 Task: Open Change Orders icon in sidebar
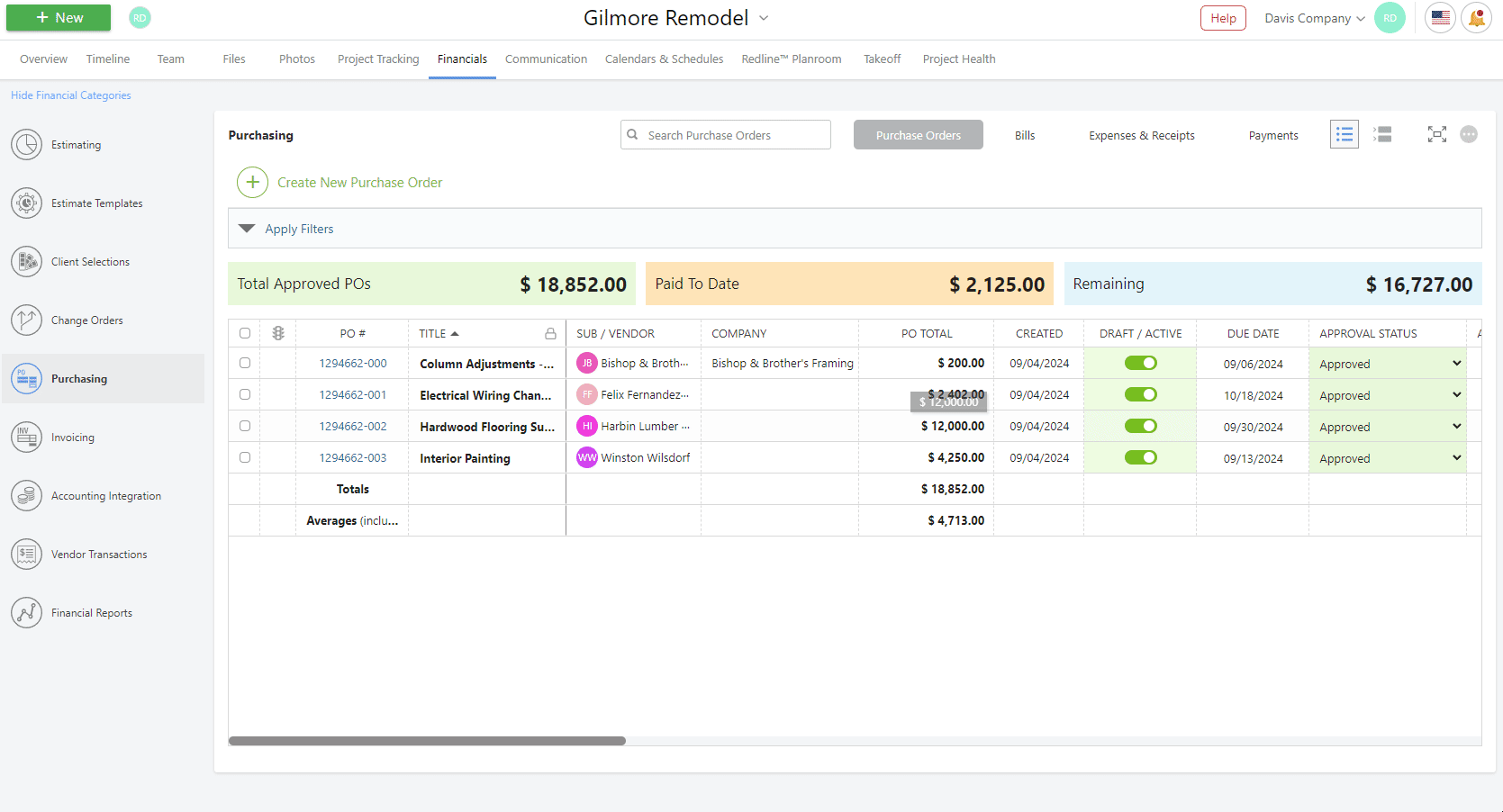pos(27,320)
